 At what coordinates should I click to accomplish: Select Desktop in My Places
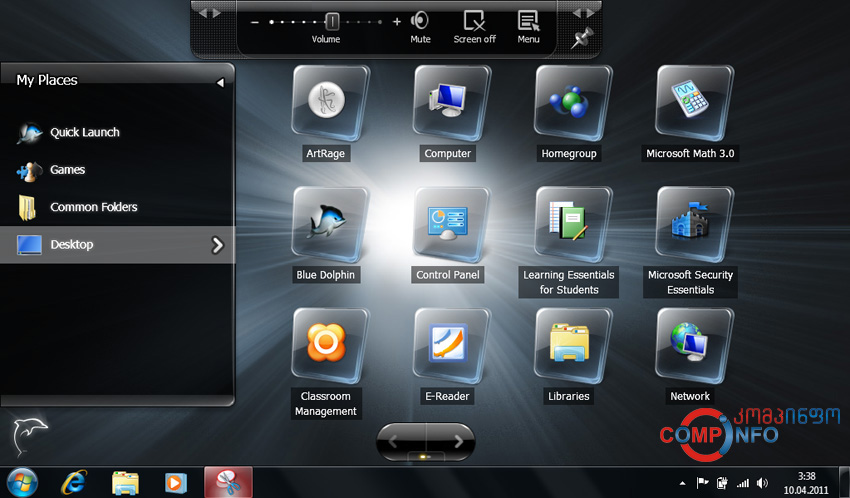point(118,245)
